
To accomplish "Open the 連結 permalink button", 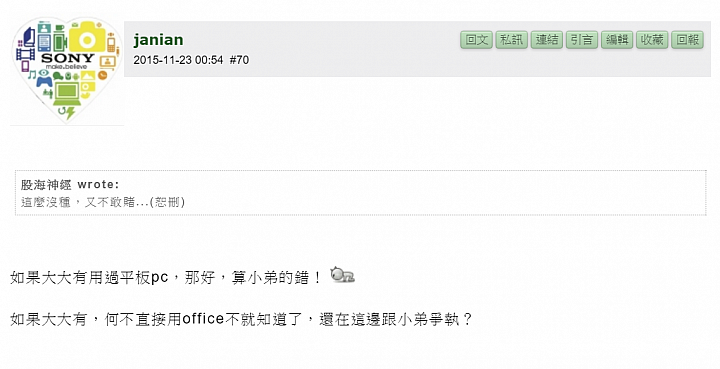I will (x=546, y=40).
